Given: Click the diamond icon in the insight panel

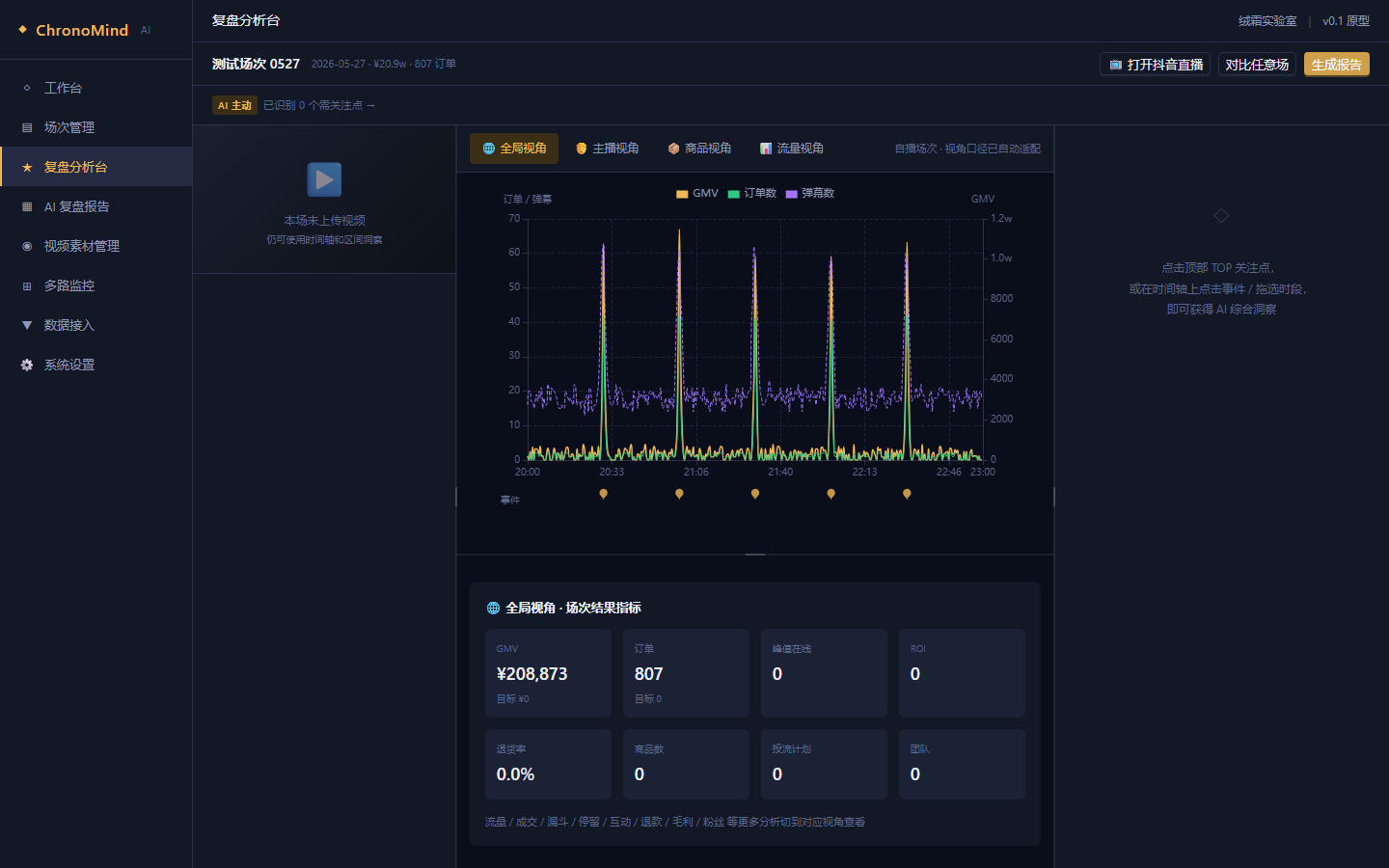Looking at the screenshot, I should tap(1221, 215).
